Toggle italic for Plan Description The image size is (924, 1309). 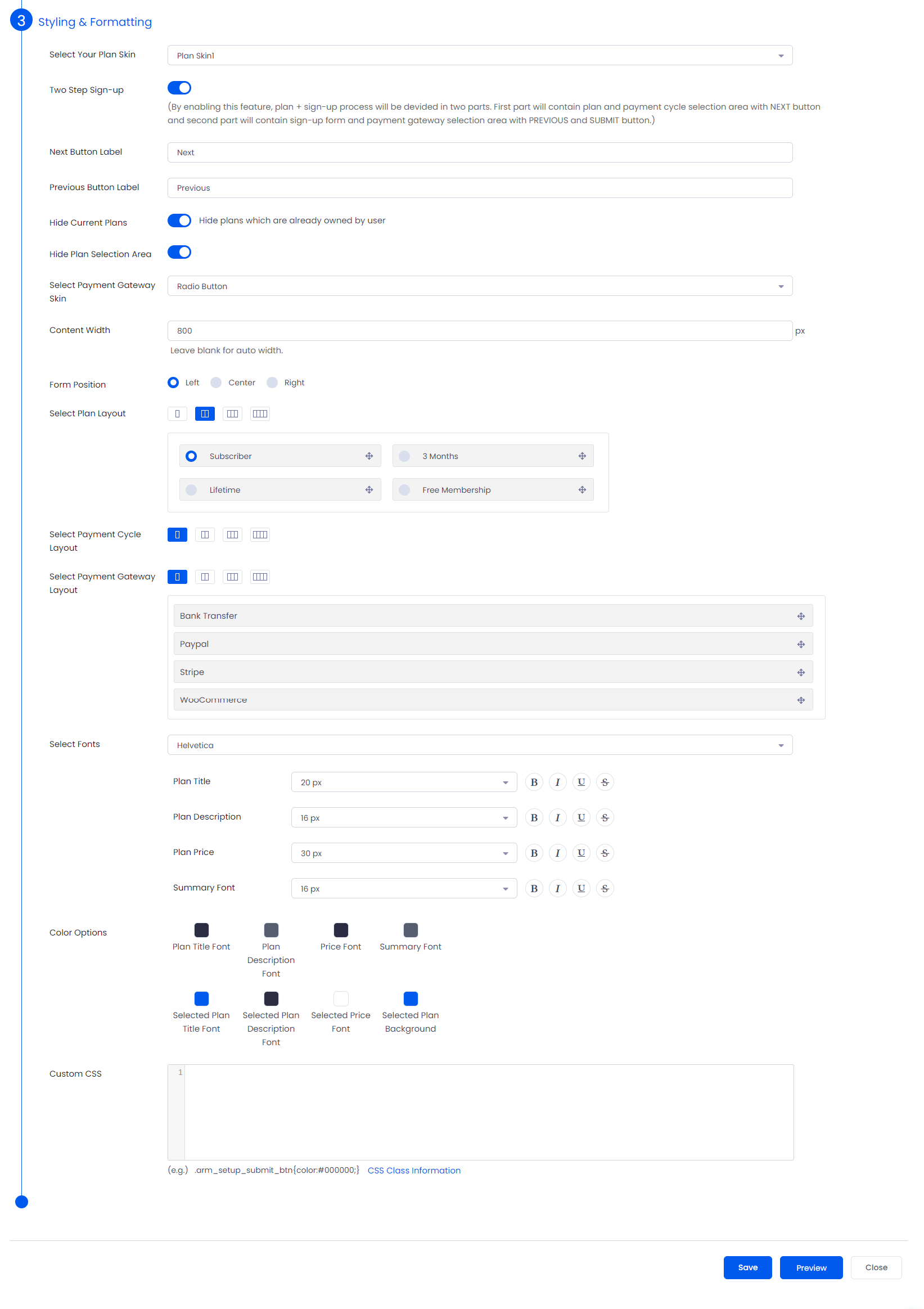(x=557, y=817)
